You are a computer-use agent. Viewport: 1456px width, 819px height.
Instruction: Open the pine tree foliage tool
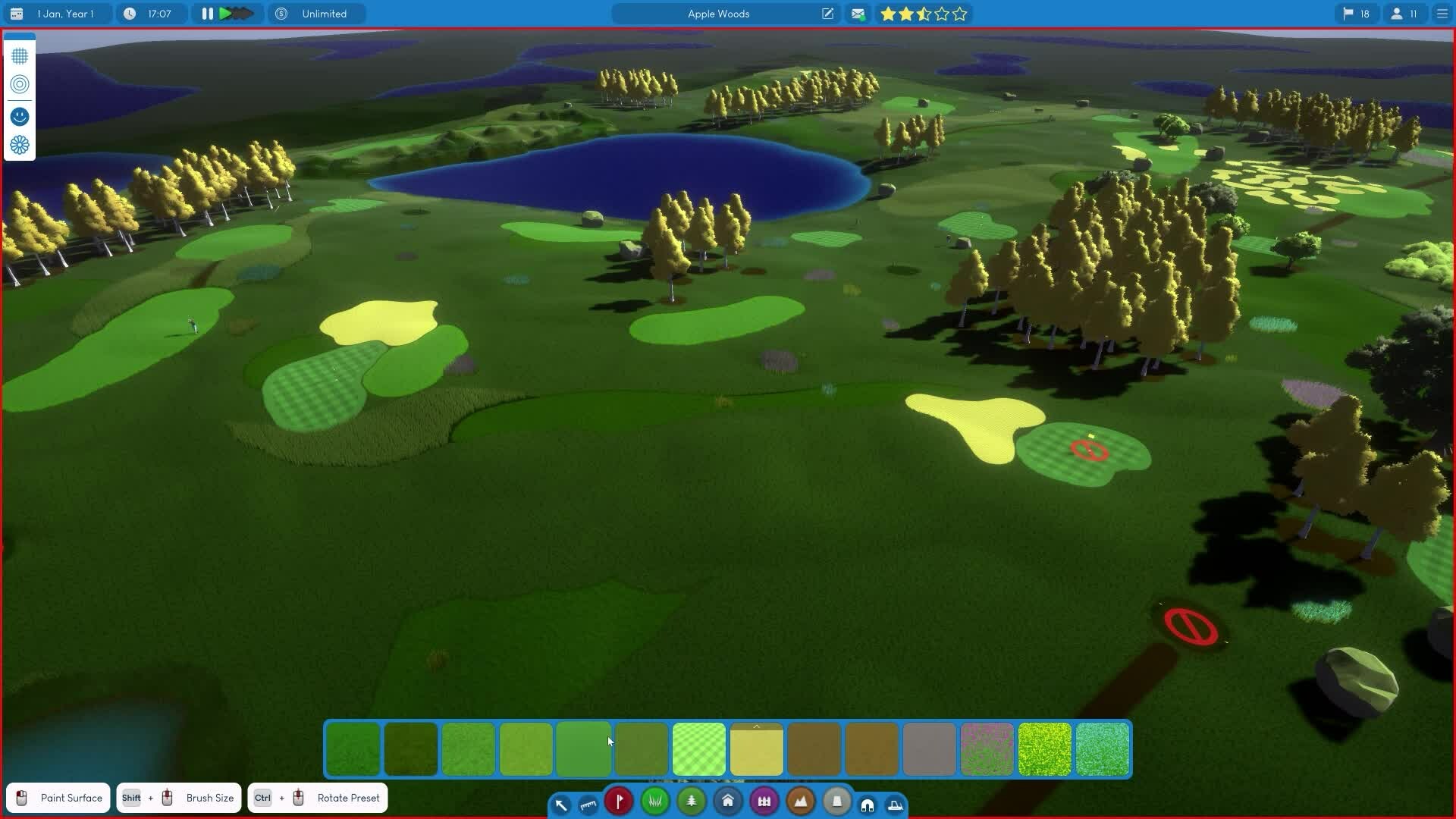click(x=691, y=801)
